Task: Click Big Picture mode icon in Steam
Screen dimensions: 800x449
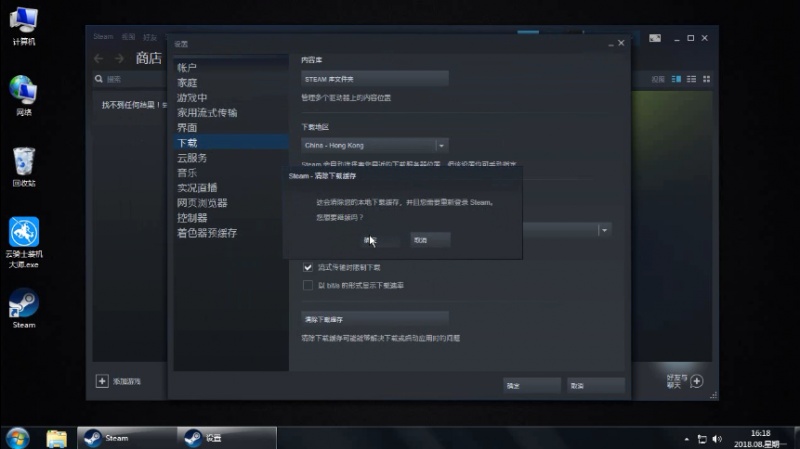Action: [655, 38]
